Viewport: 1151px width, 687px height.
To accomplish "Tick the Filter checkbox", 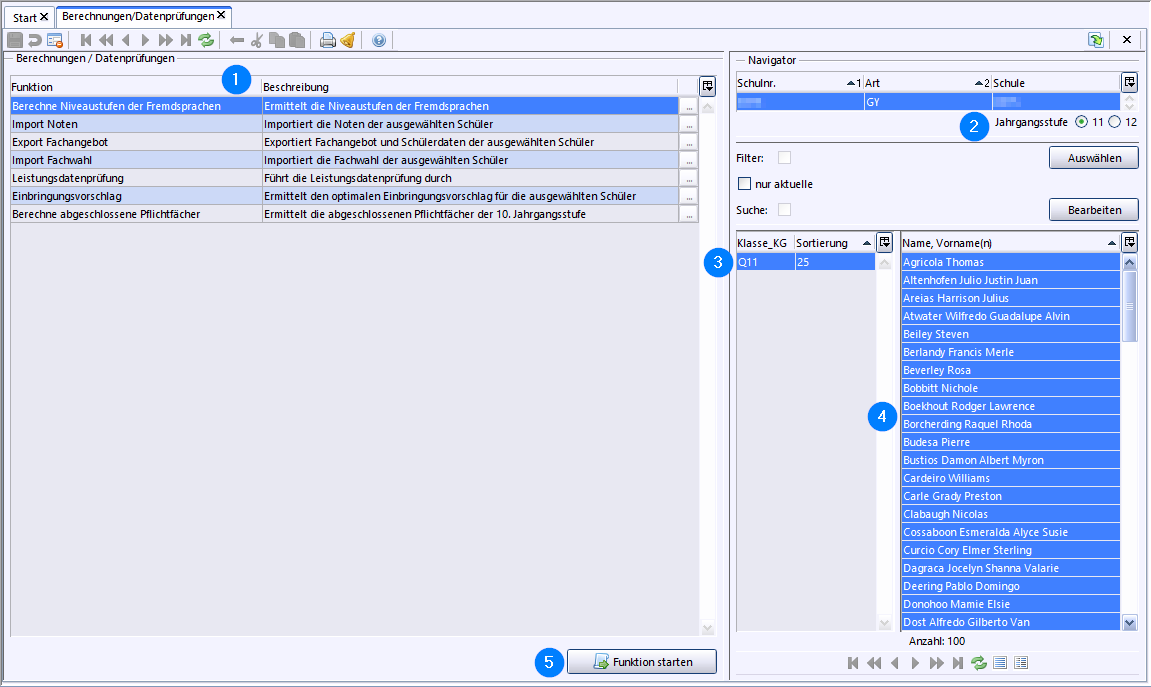I will [785, 158].
